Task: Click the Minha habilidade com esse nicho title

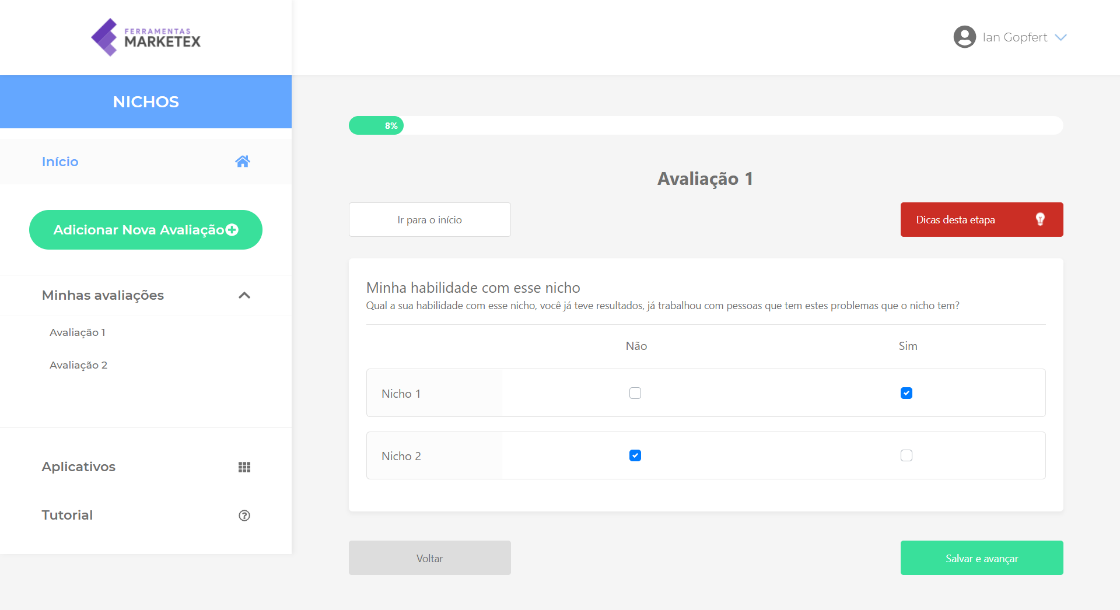Action: [473, 288]
